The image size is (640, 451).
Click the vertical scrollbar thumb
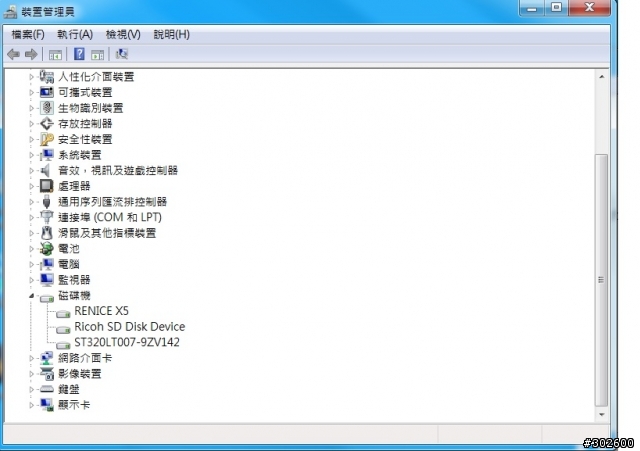point(601,280)
